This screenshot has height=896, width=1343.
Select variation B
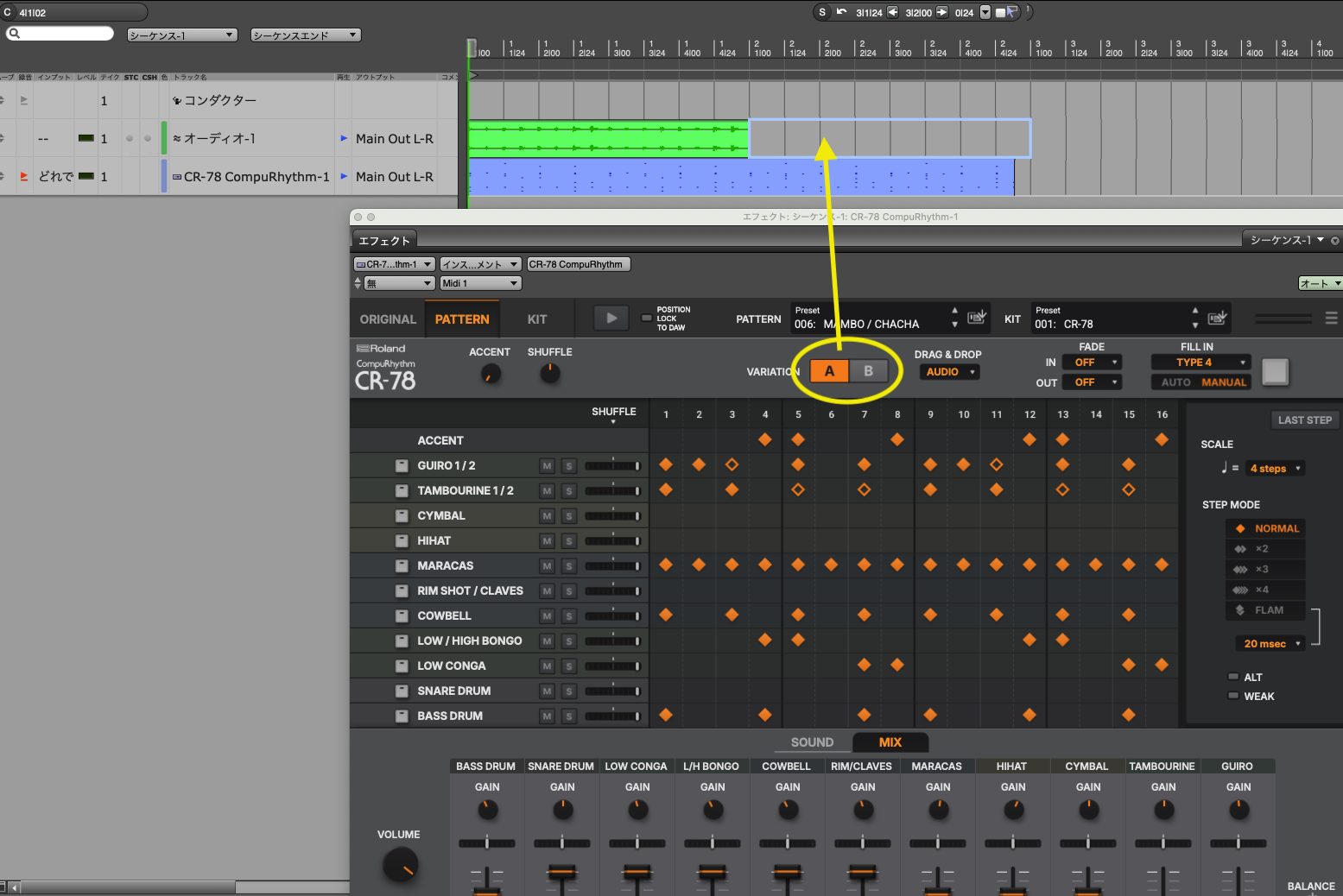click(868, 371)
